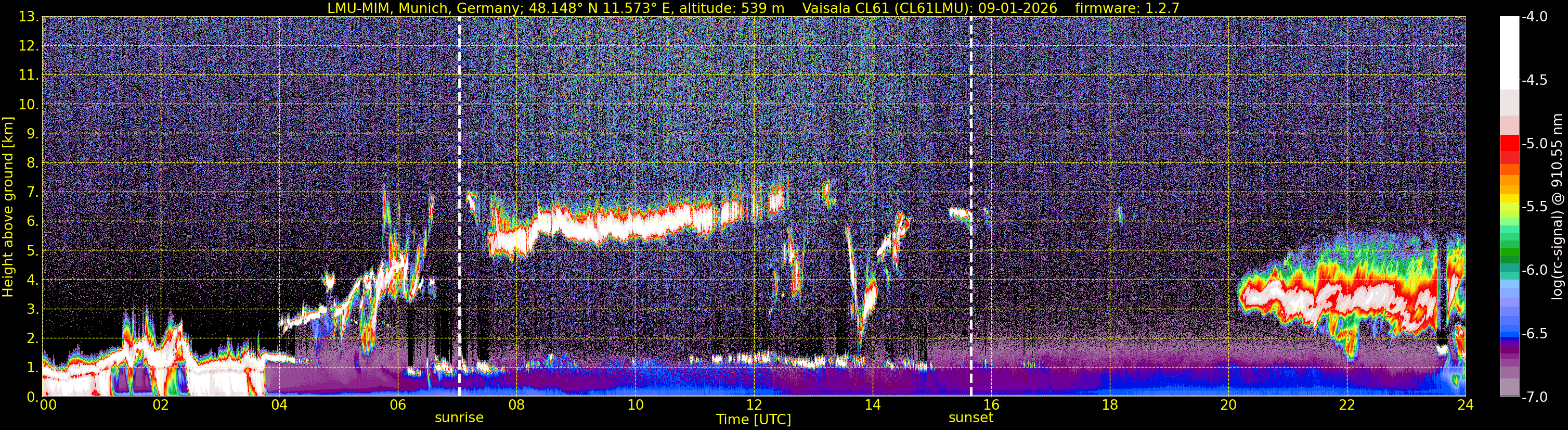Click the "6." tick on the height axis
The image size is (1568, 430).
coord(32,222)
